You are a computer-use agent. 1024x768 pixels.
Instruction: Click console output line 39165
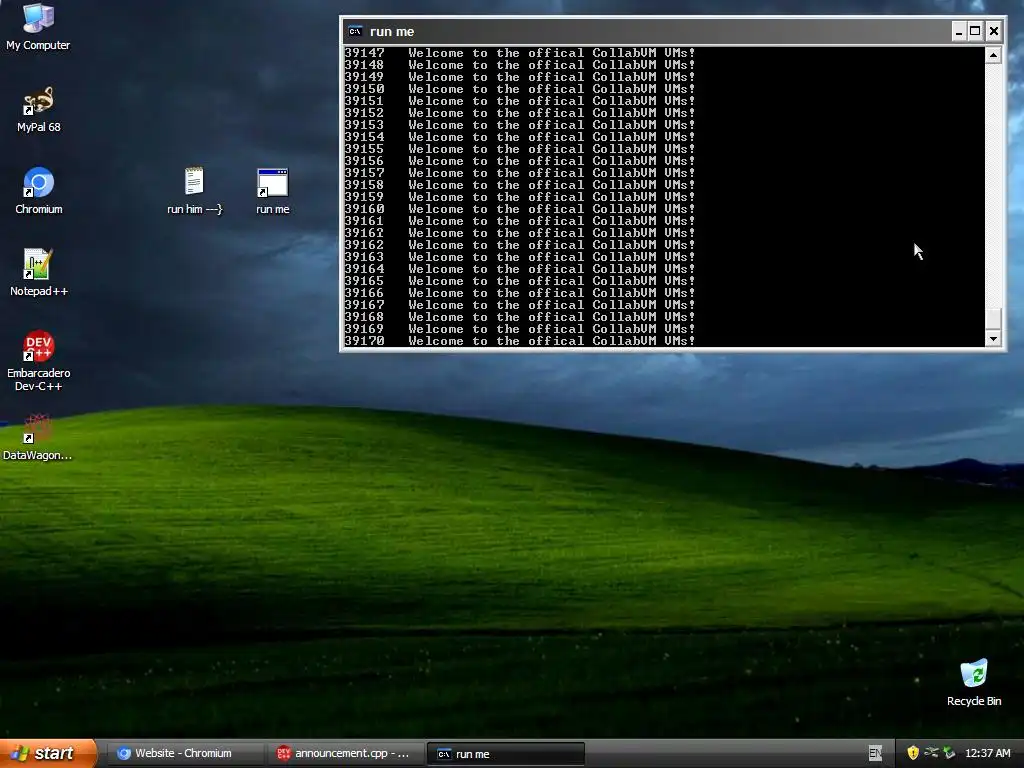click(520, 281)
